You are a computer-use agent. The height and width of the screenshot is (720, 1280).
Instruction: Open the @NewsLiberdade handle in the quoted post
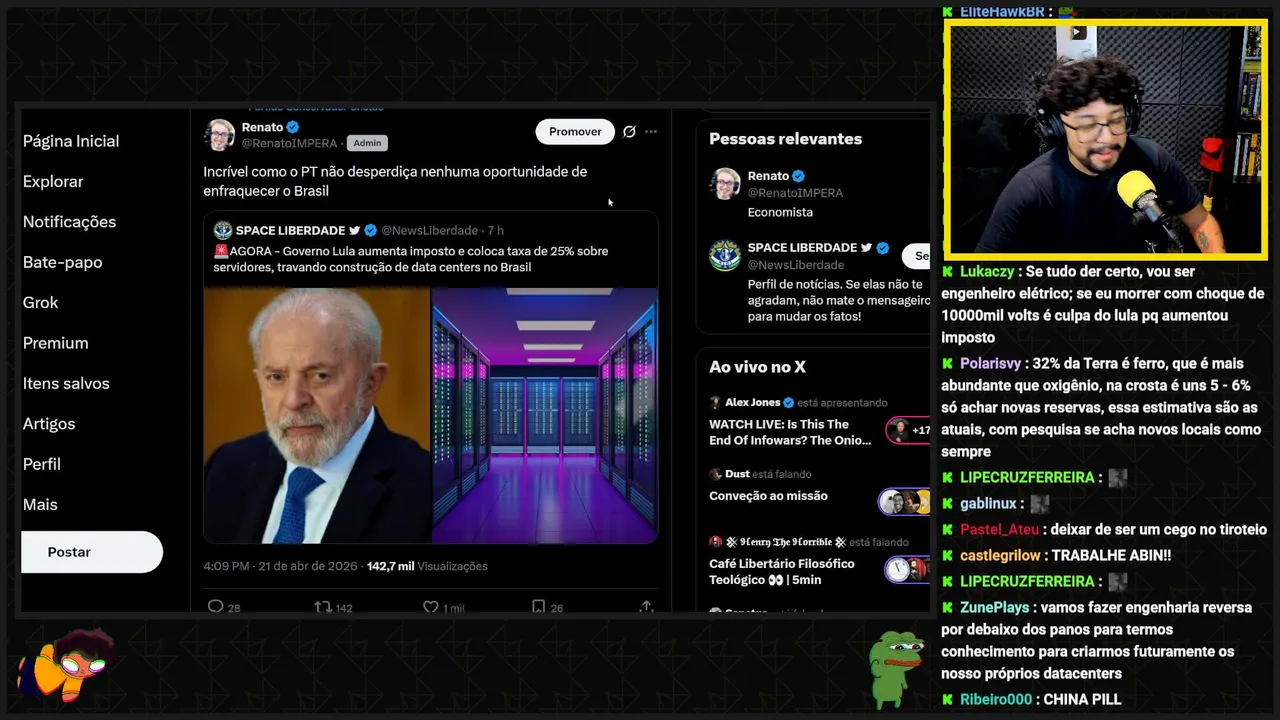click(x=429, y=230)
